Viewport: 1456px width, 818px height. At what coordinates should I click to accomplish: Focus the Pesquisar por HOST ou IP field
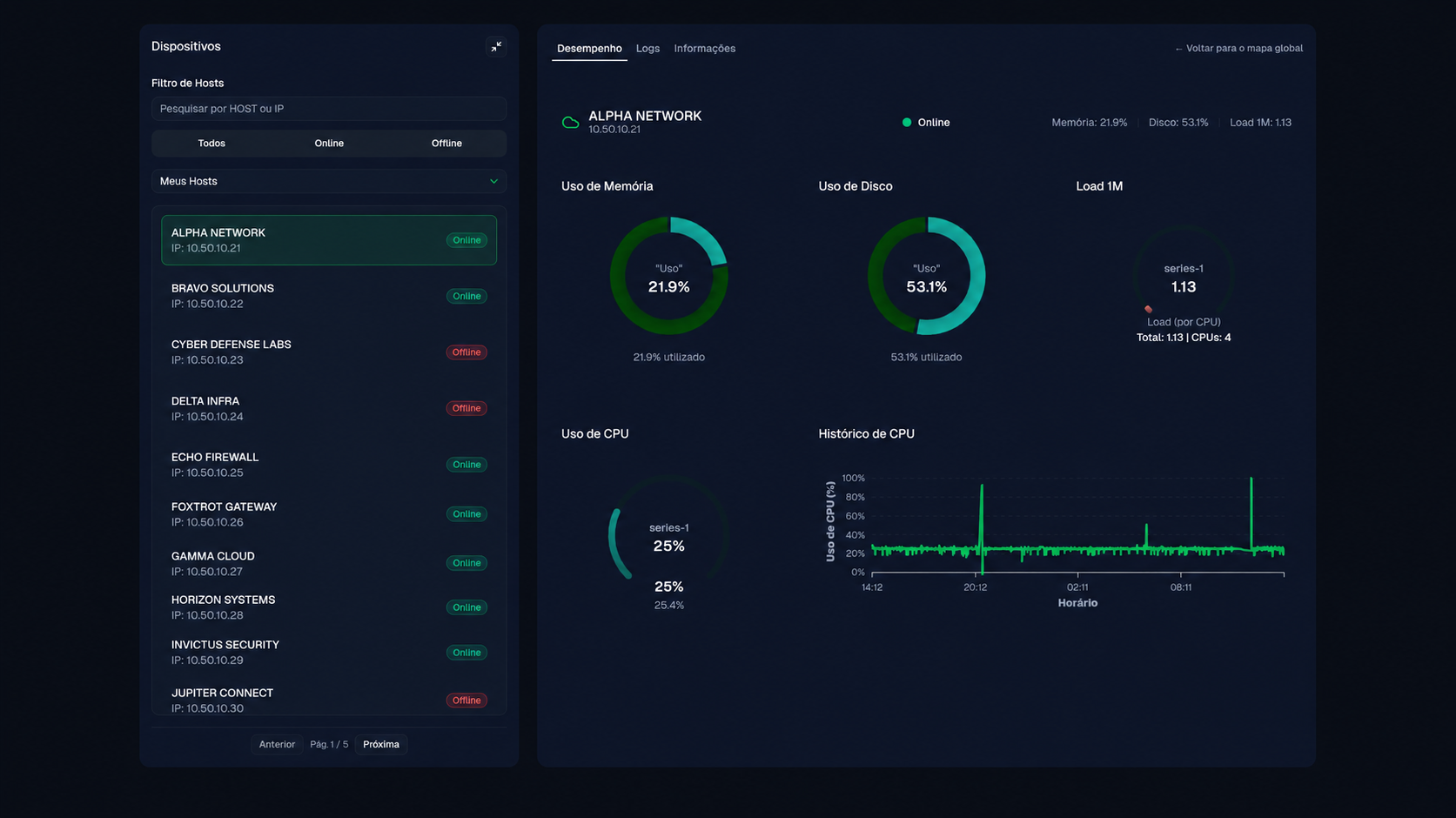tap(329, 109)
